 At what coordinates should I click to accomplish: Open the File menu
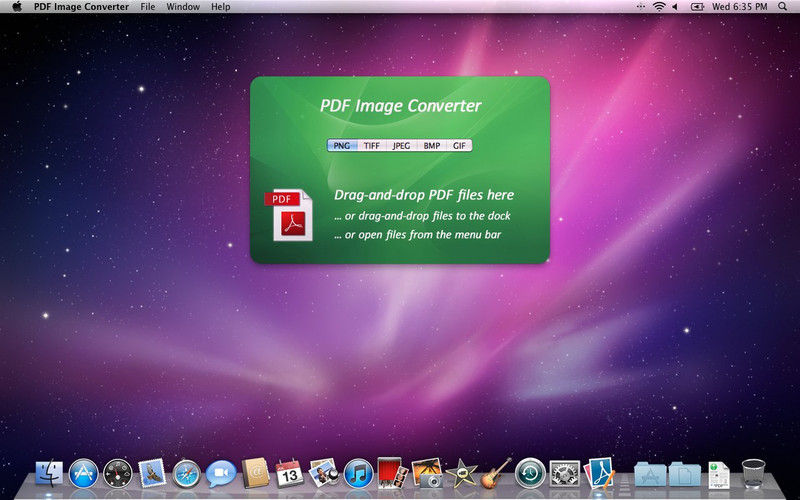coord(147,7)
